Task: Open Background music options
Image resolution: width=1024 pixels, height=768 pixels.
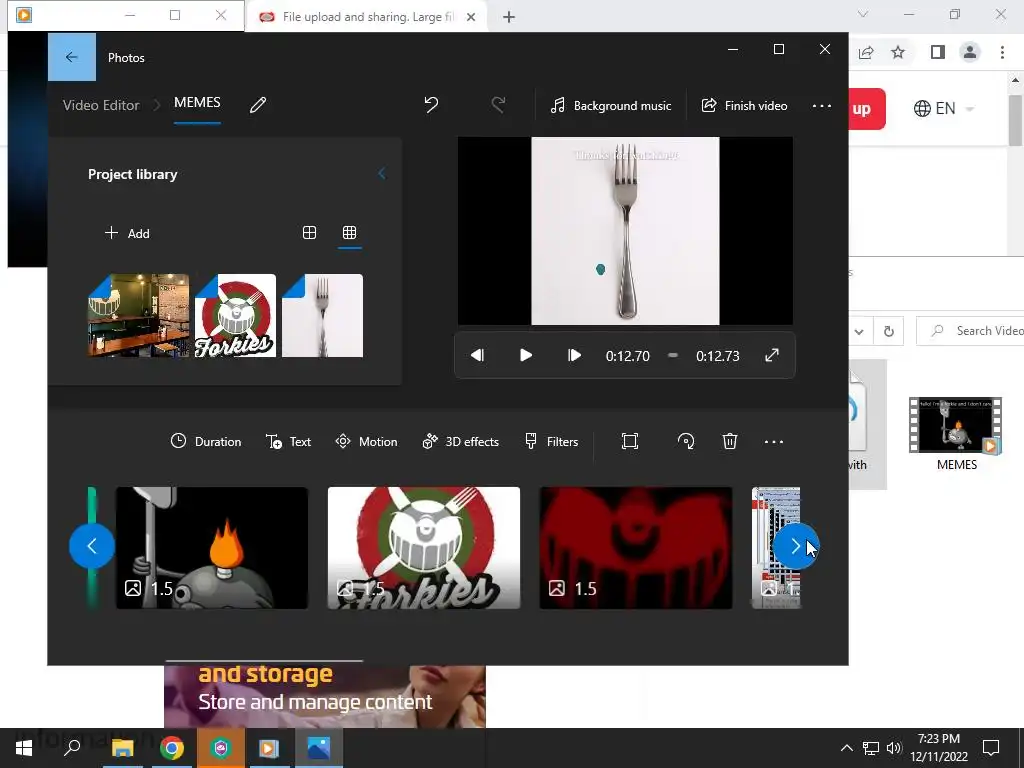Action: click(x=611, y=105)
